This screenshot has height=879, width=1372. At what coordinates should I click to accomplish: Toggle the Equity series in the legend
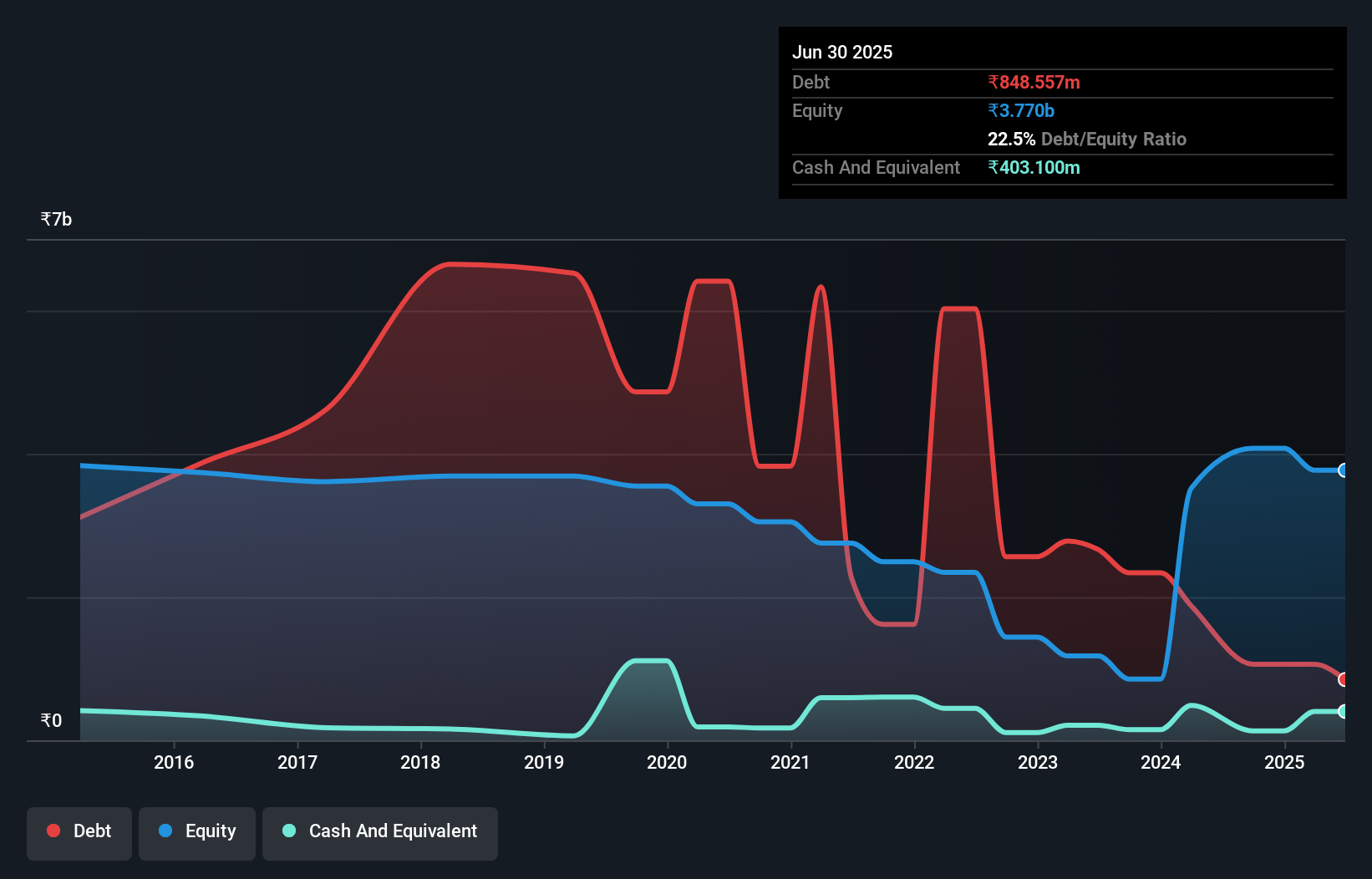point(197,833)
